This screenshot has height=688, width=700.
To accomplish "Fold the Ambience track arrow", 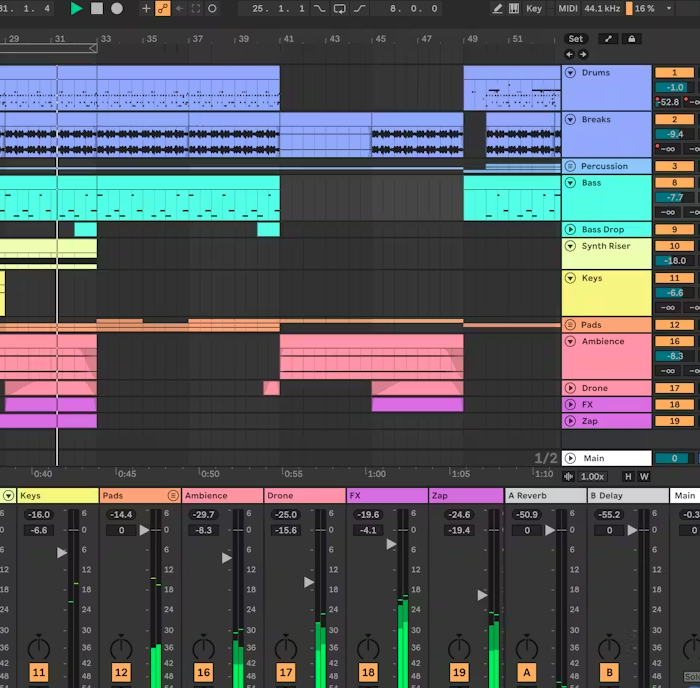I will 571,342.
